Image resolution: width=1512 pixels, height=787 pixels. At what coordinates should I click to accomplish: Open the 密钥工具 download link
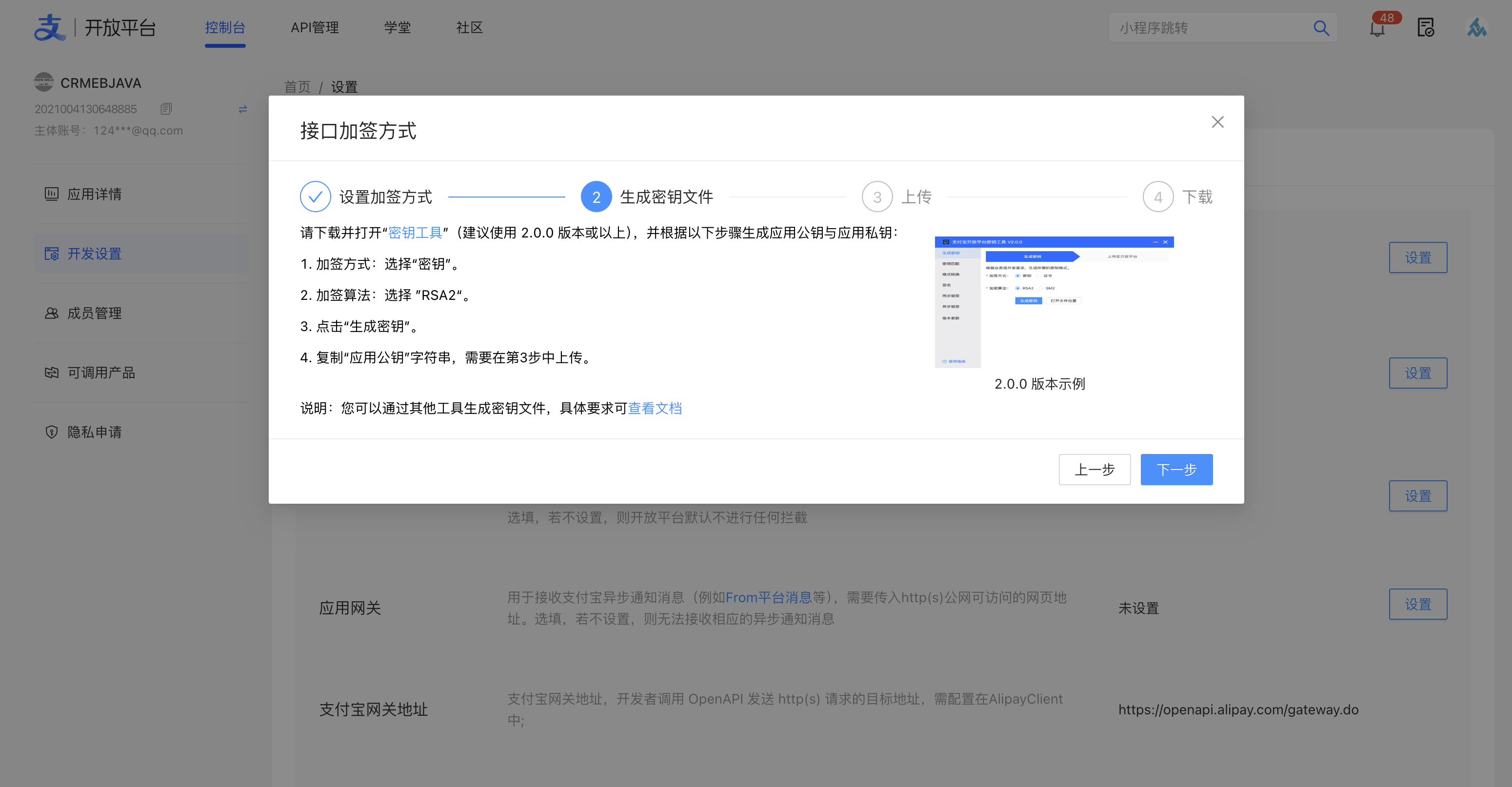415,233
